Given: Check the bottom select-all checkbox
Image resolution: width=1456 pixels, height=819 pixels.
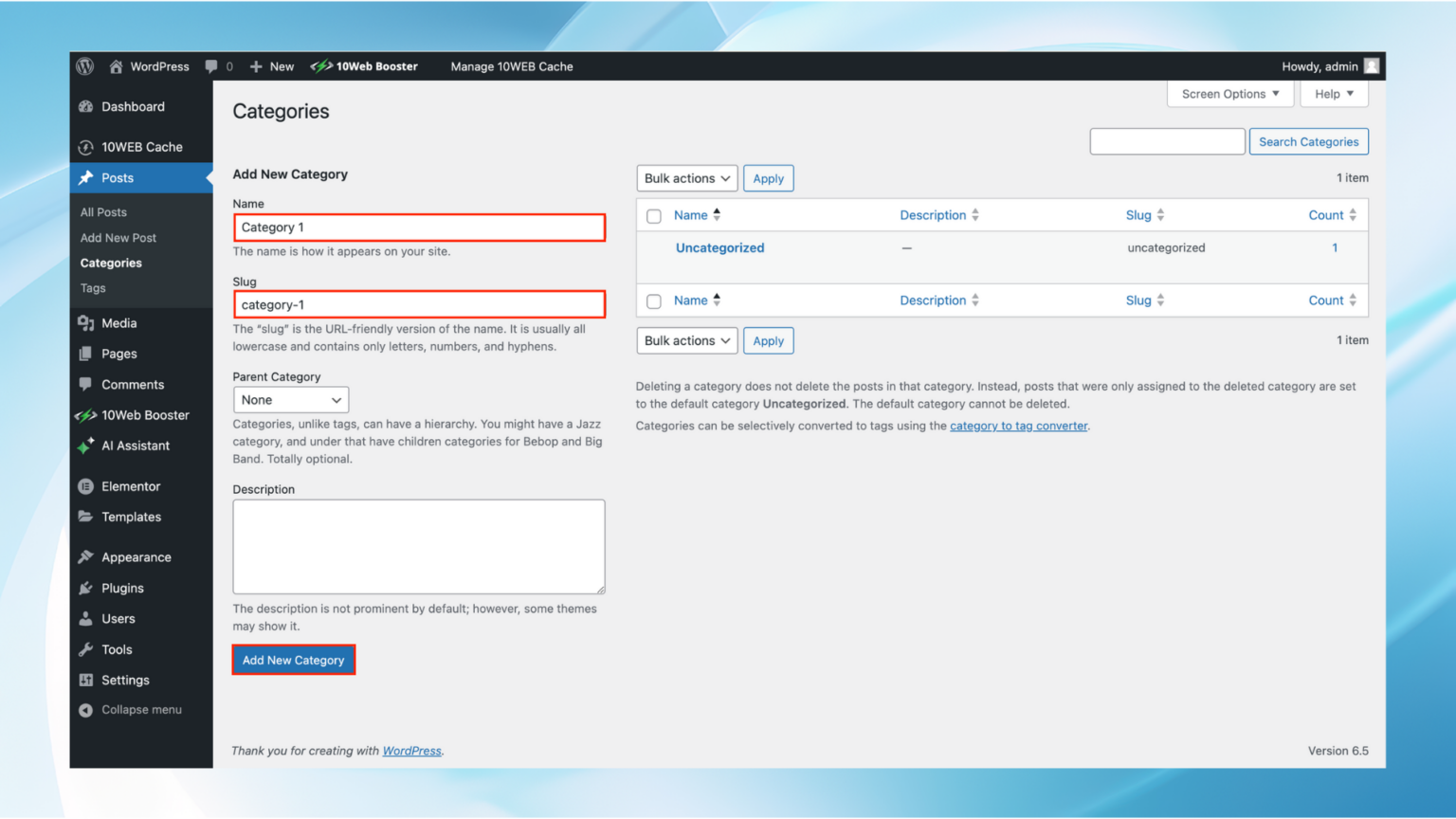Looking at the screenshot, I should coord(653,300).
